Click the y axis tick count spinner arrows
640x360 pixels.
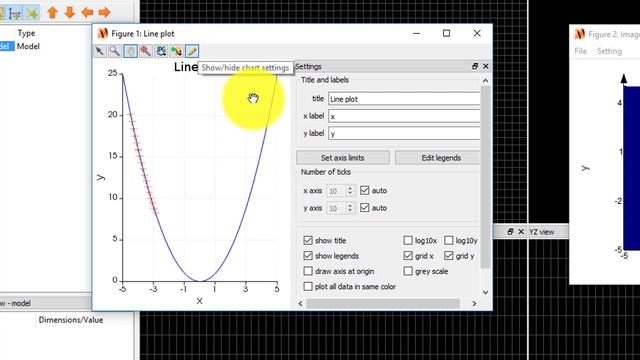[350, 208]
